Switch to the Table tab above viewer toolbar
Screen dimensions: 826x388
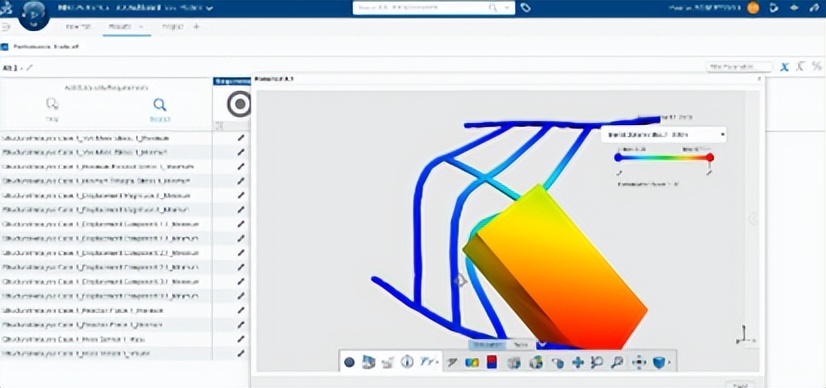(x=520, y=344)
